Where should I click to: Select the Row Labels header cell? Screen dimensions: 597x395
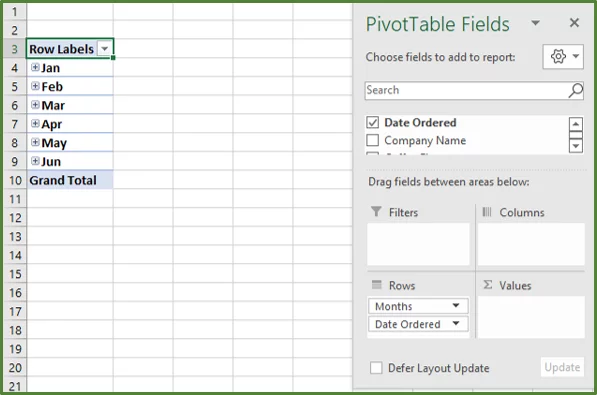(x=70, y=48)
